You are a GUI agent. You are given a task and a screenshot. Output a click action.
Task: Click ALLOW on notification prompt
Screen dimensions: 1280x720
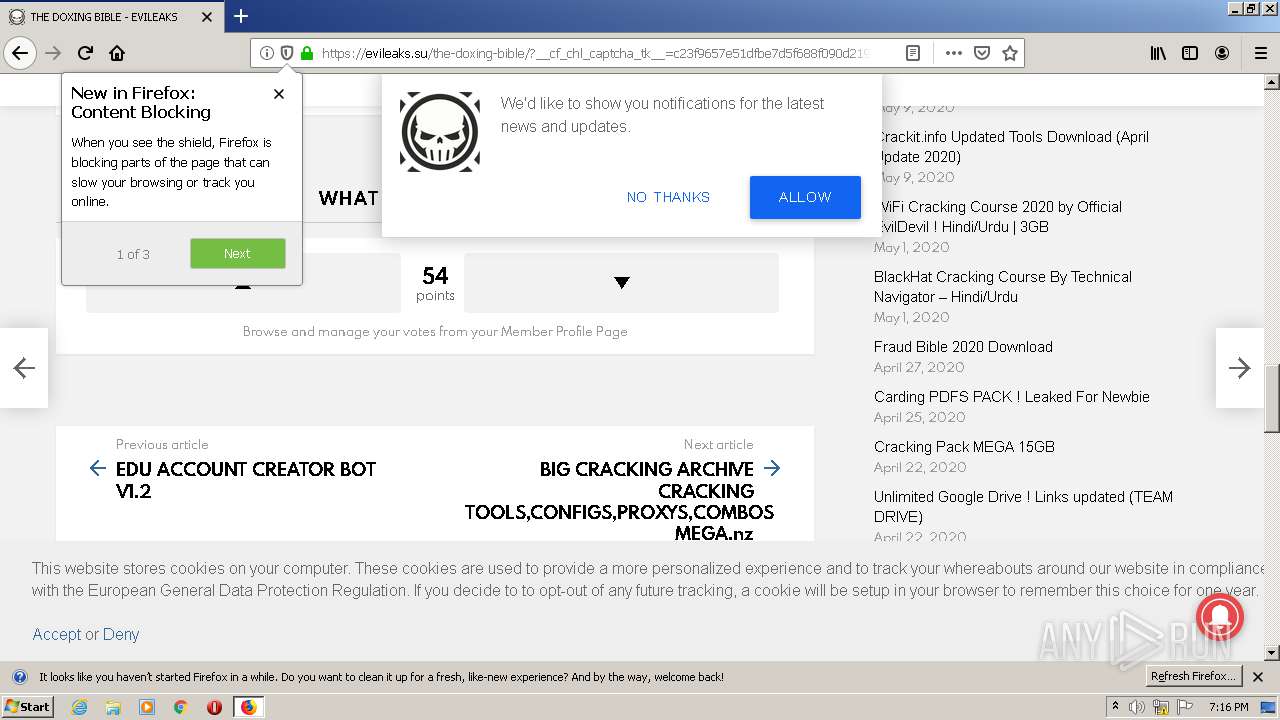(805, 197)
